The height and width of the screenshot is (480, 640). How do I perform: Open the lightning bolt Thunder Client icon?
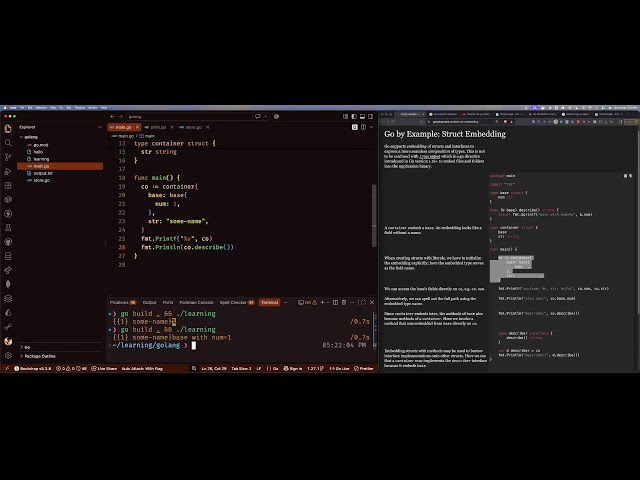pos(8,214)
